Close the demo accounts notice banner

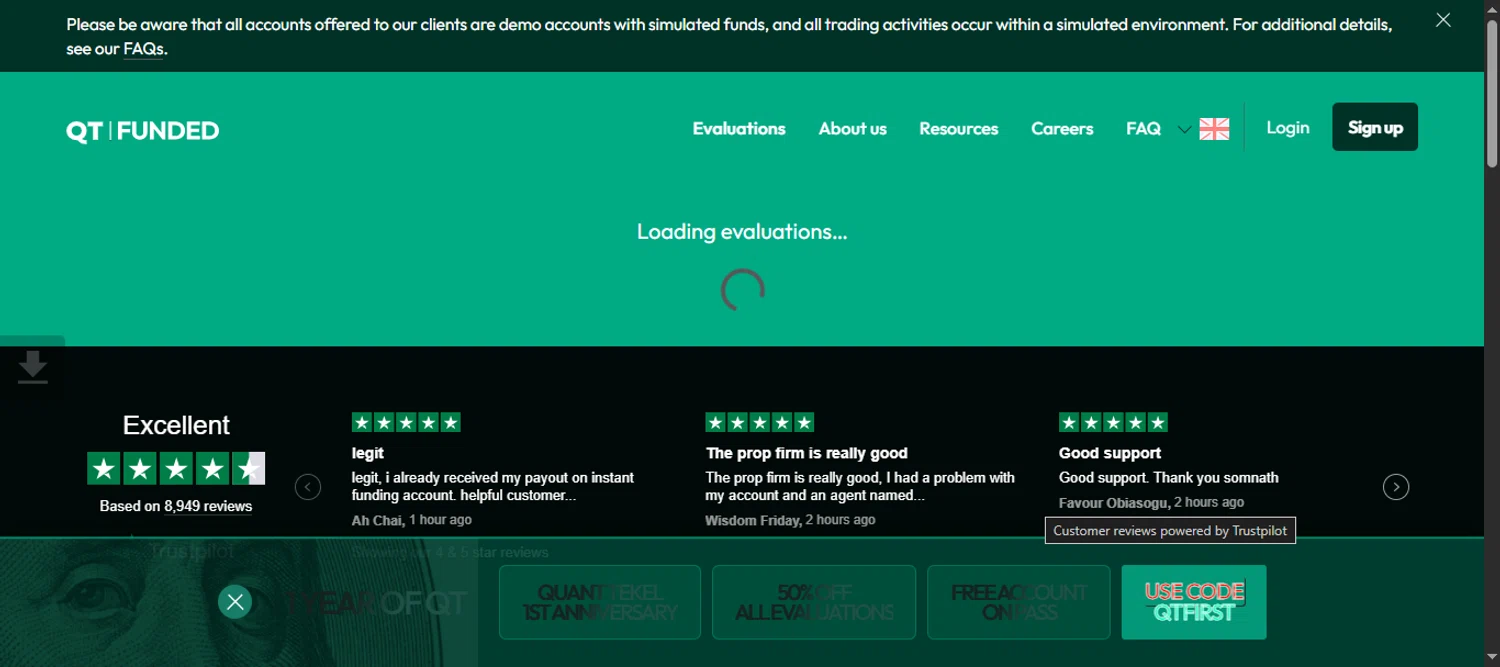coord(1443,20)
